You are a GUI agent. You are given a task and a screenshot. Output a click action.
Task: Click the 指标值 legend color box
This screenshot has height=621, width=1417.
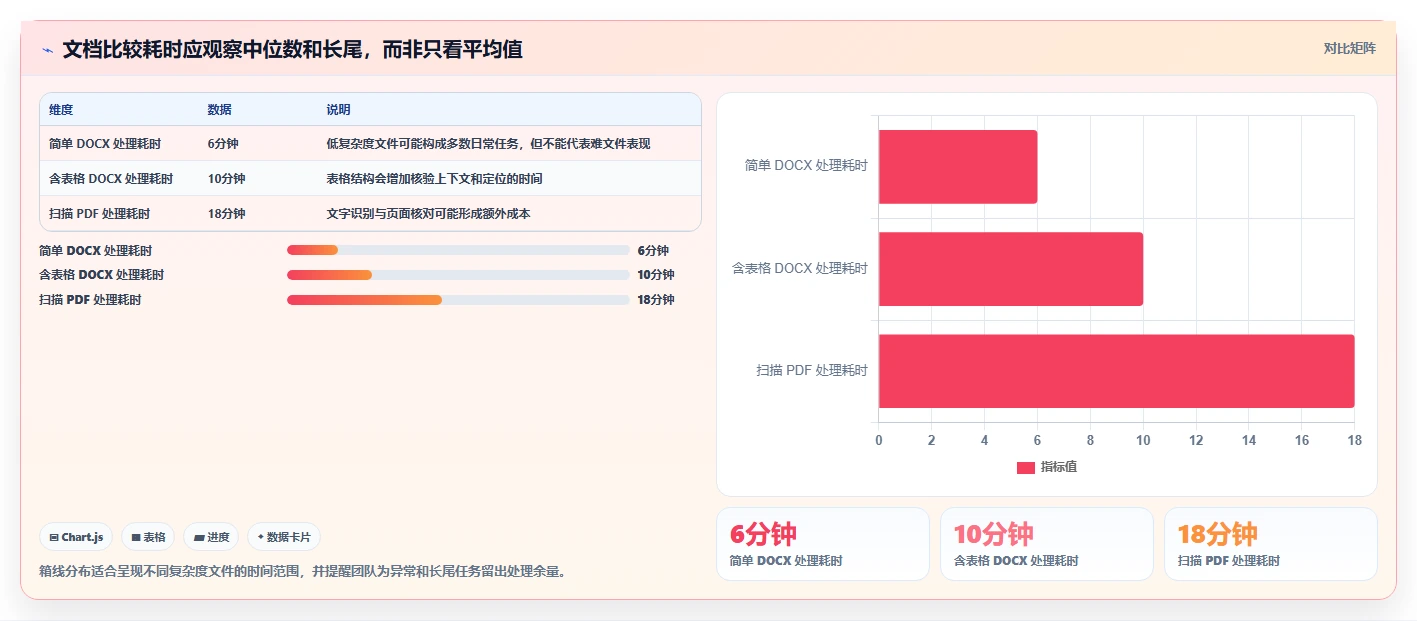(x=1026, y=467)
